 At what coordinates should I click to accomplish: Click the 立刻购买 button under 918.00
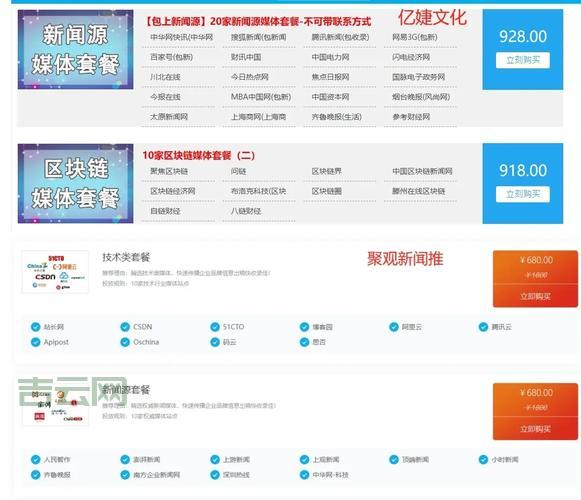pos(523,194)
